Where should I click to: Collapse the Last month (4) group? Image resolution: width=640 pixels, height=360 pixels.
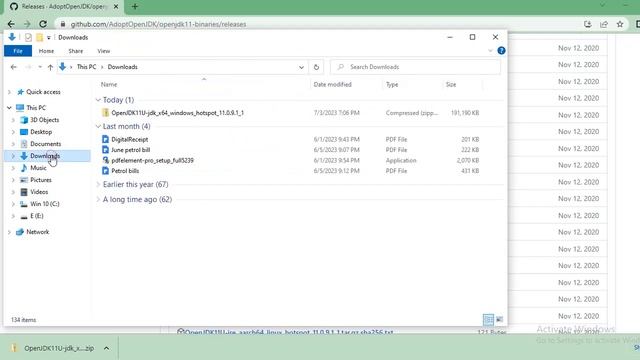pyautogui.click(x=98, y=127)
